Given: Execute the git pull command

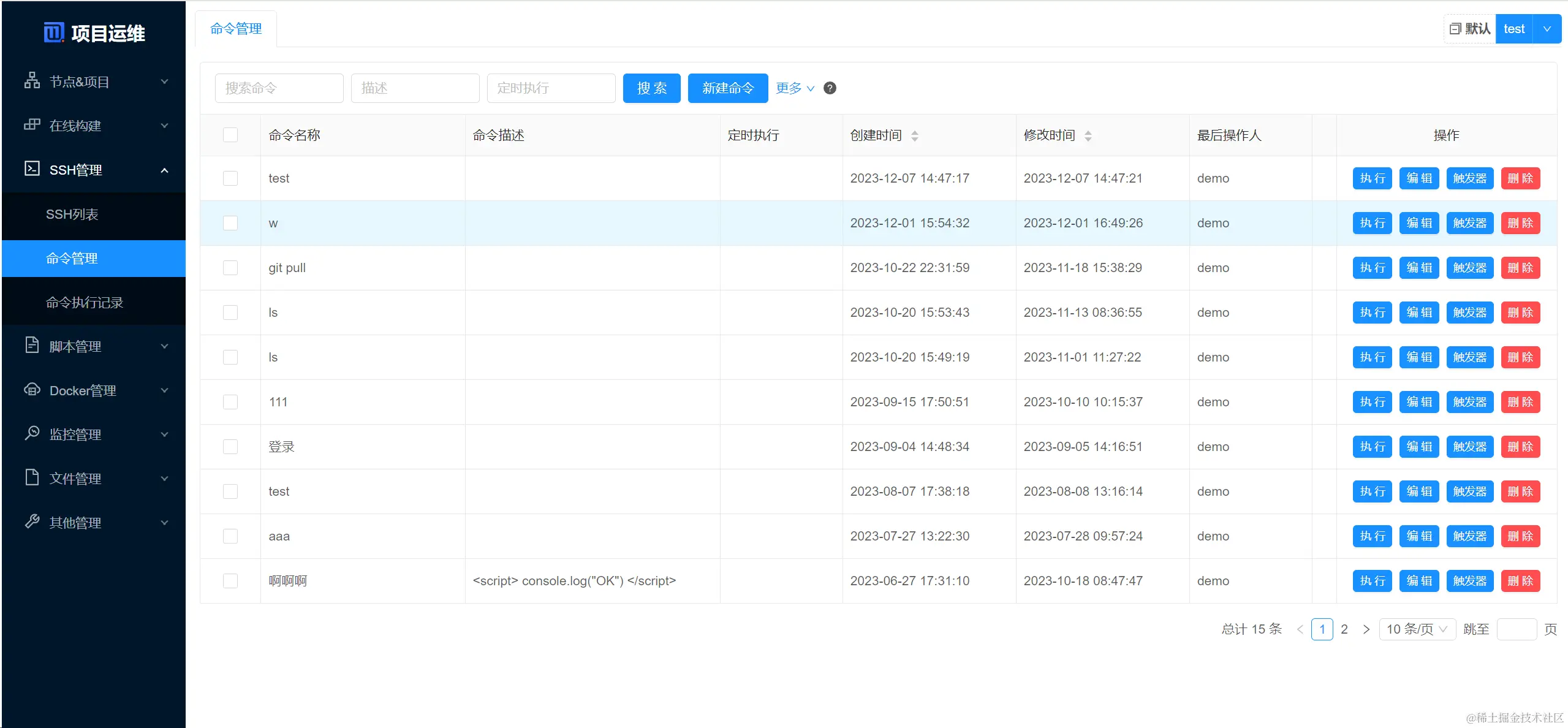Looking at the screenshot, I should 1372,268.
